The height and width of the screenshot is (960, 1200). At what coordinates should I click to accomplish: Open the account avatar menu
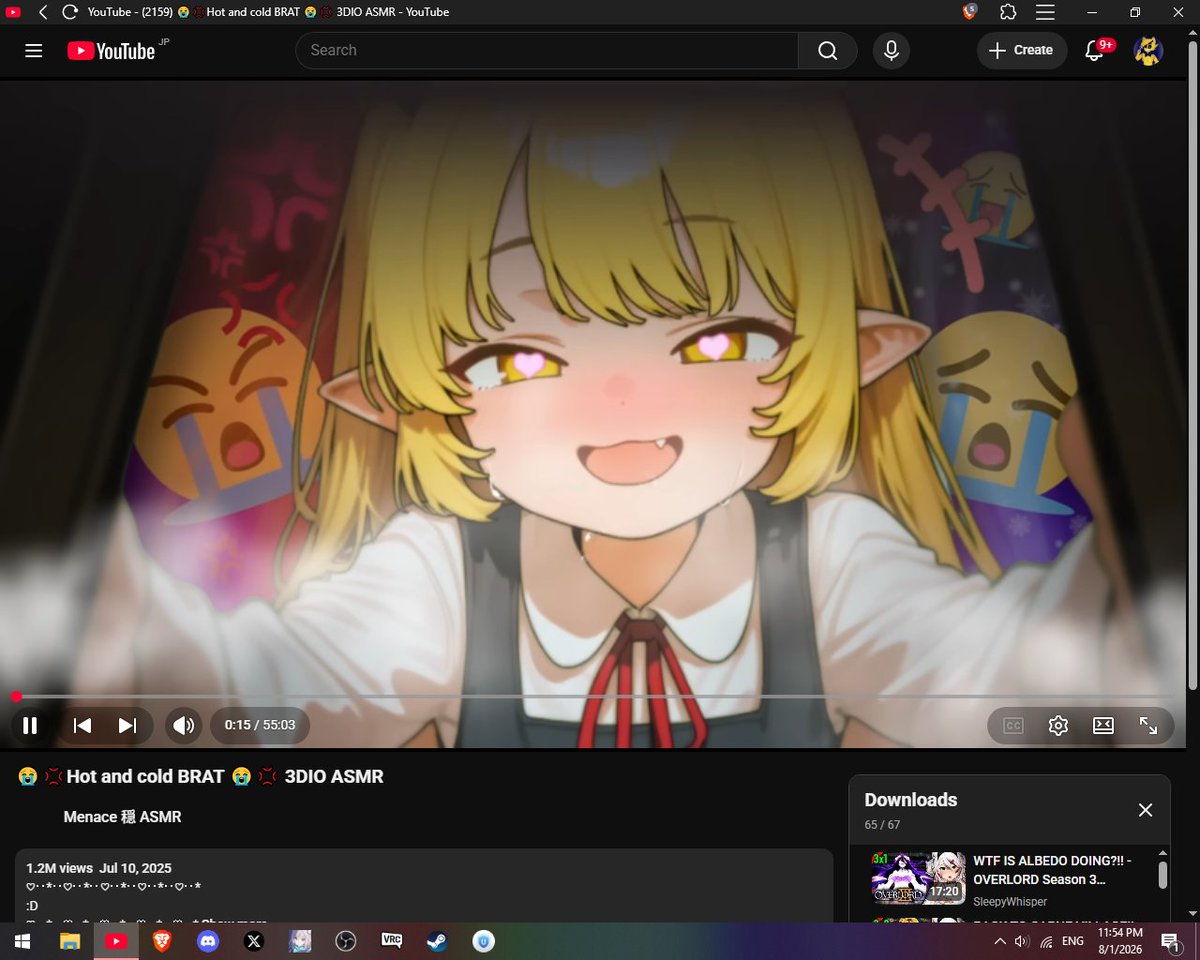(x=1148, y=50)
